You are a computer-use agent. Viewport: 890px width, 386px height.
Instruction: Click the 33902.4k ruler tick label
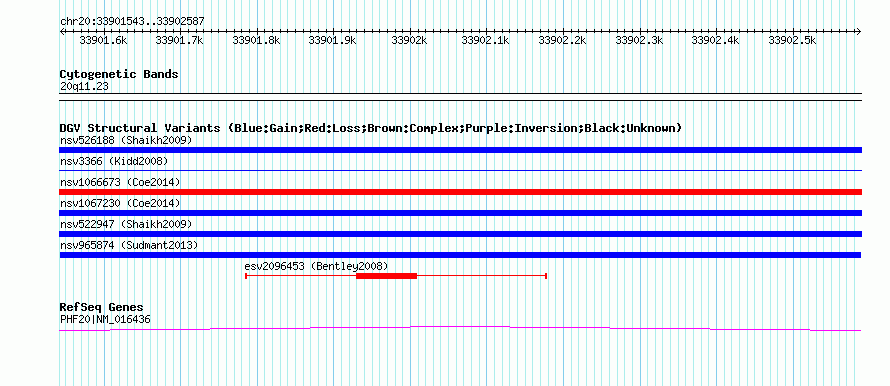pos(715,40)
